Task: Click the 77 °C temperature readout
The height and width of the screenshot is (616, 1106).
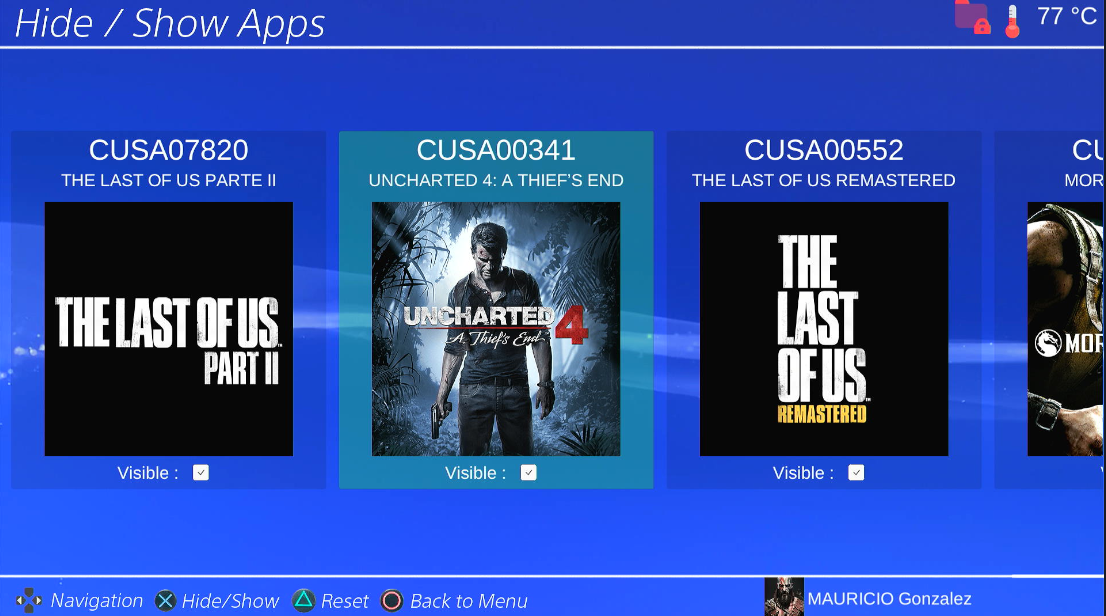Action: 1066,17
